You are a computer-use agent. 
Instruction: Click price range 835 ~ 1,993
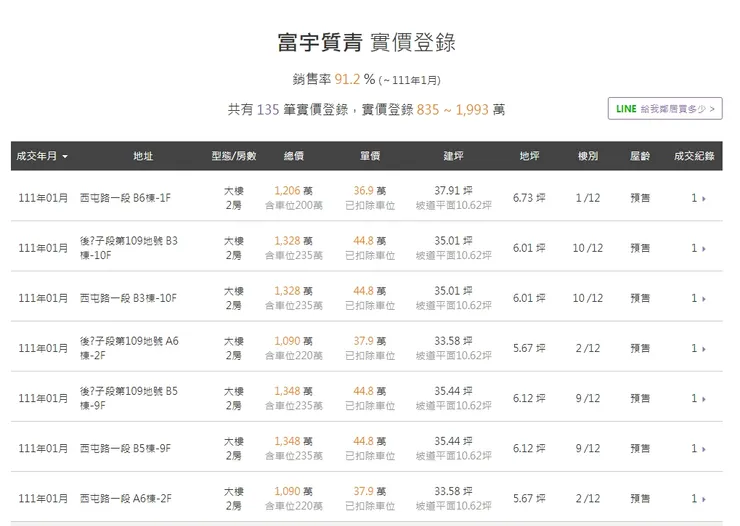point(452,109)
